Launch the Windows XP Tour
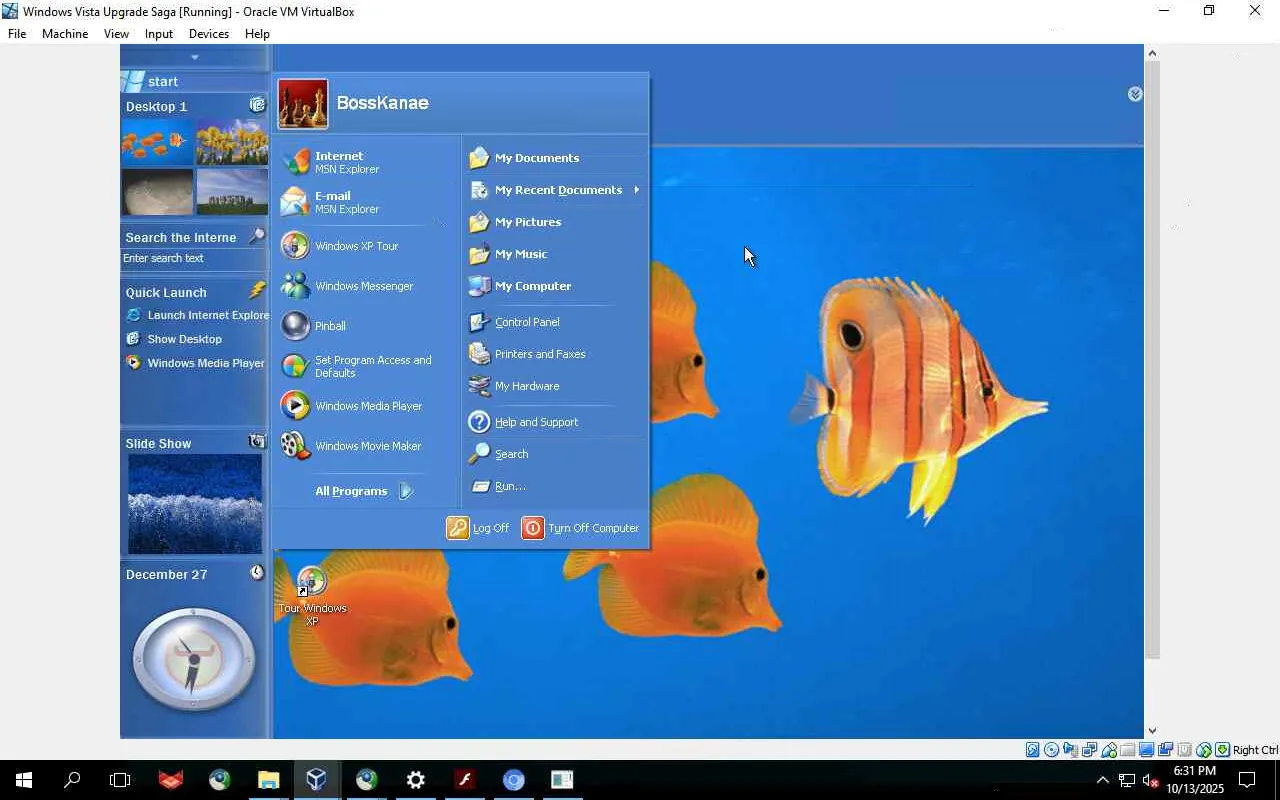Screen dimensions: 1280x800 point(365,246)
